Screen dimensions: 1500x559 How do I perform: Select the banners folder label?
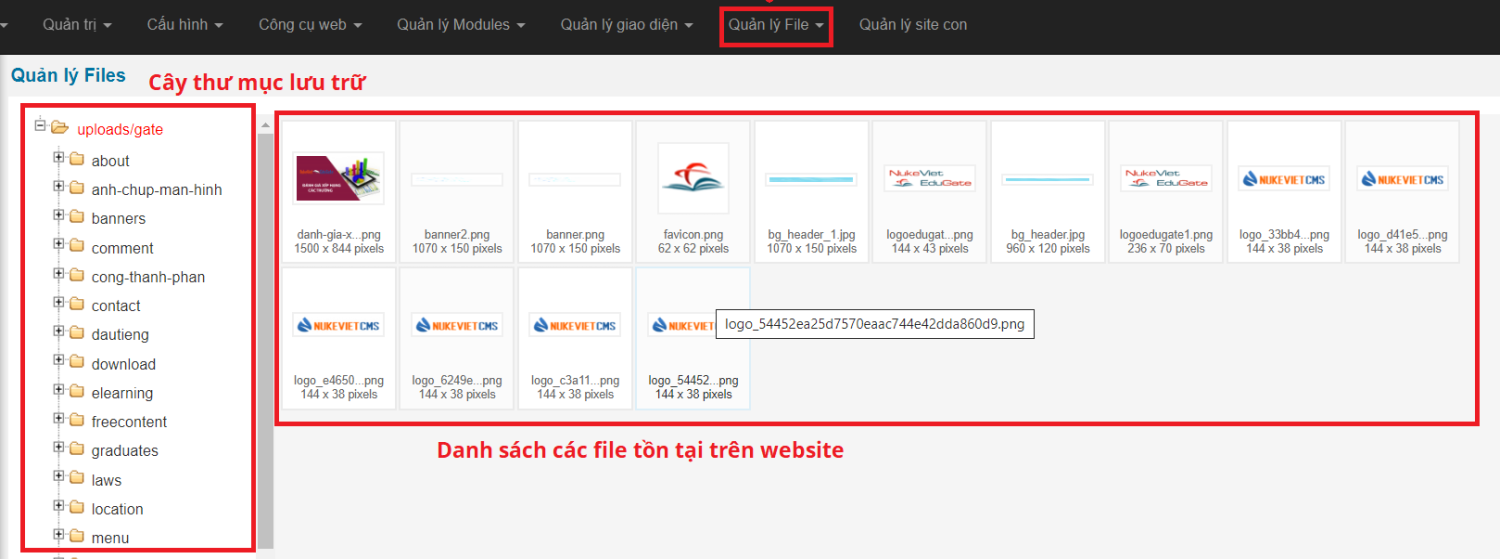(118, 218)
